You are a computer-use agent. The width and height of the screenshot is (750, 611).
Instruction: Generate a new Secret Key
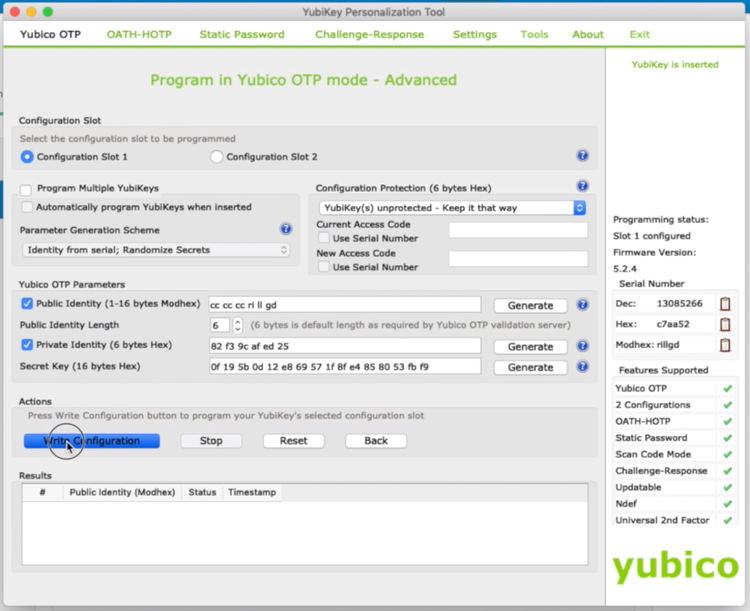(x=530, y=367)
